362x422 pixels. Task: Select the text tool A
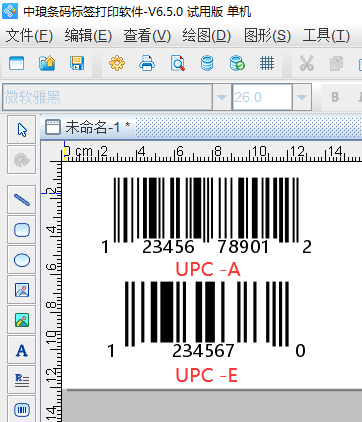pyautogui.click(x=22, y=350)
